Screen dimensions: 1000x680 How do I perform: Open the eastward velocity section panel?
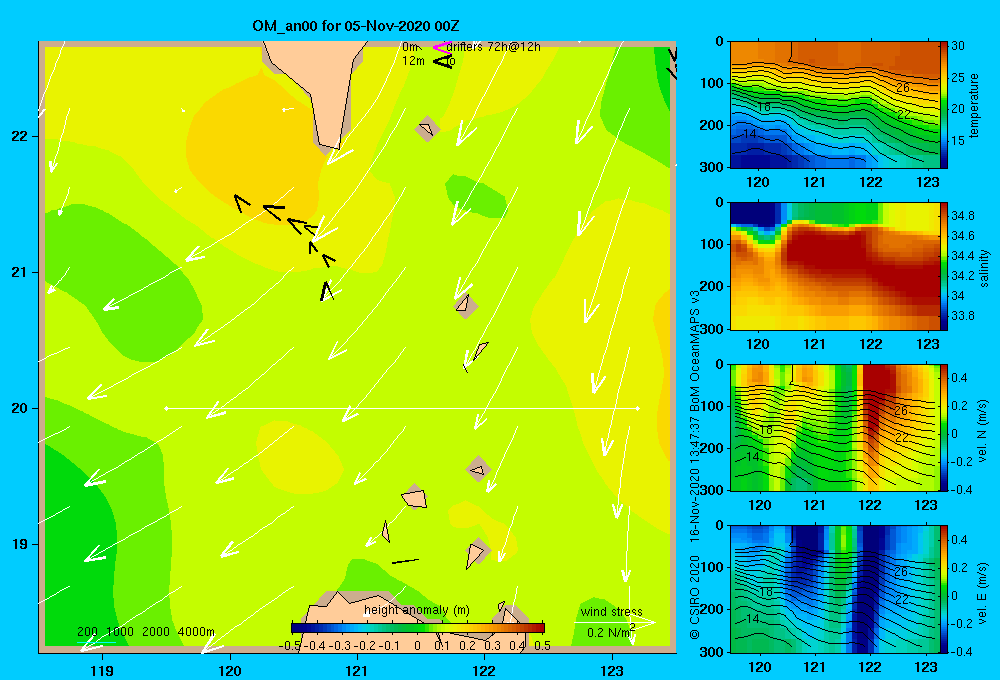[x=834, y=589]
